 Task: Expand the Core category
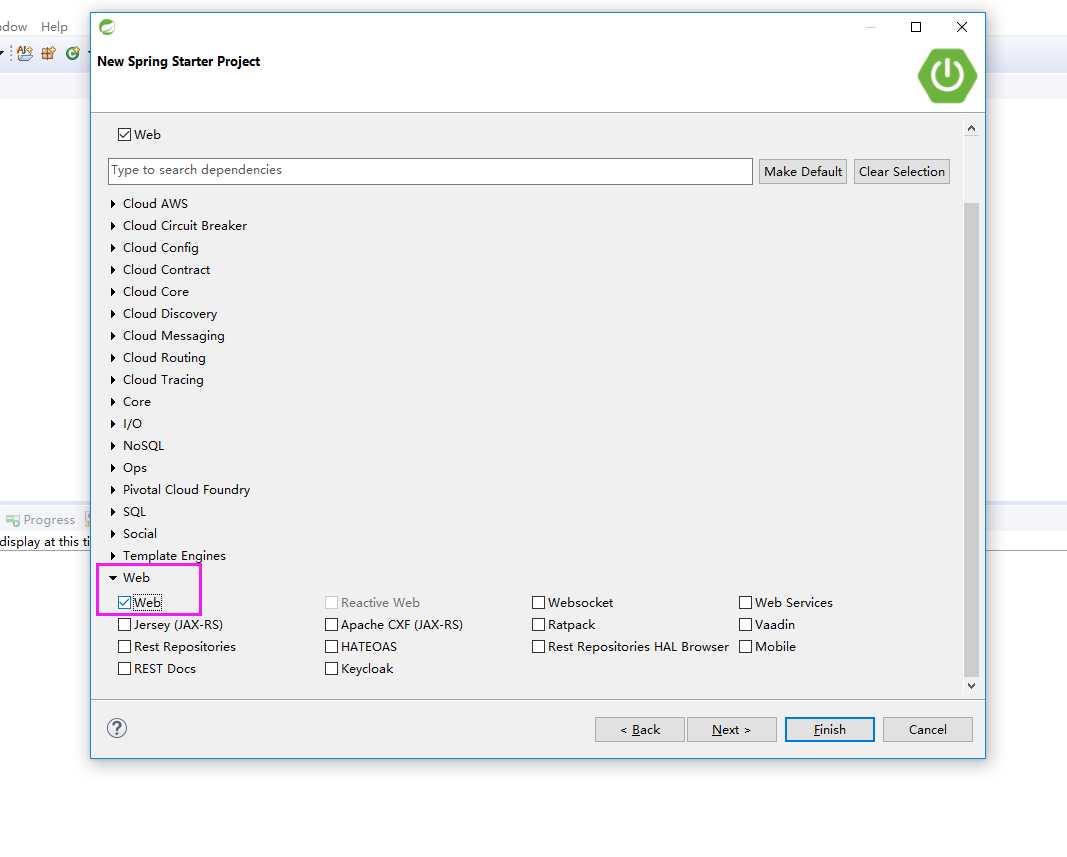(x=113, y=402)
